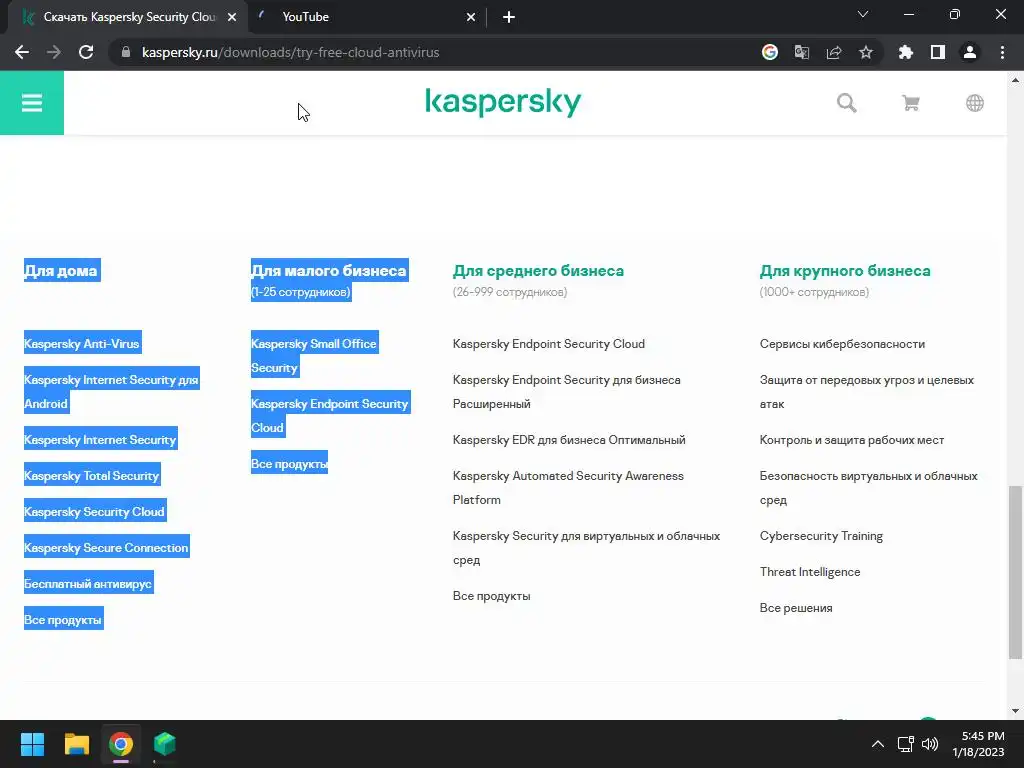Show hidden tray icons chevron
The height and width of the screenshot is (768, 1024).
pyautogui.click(x=878, y=744)
